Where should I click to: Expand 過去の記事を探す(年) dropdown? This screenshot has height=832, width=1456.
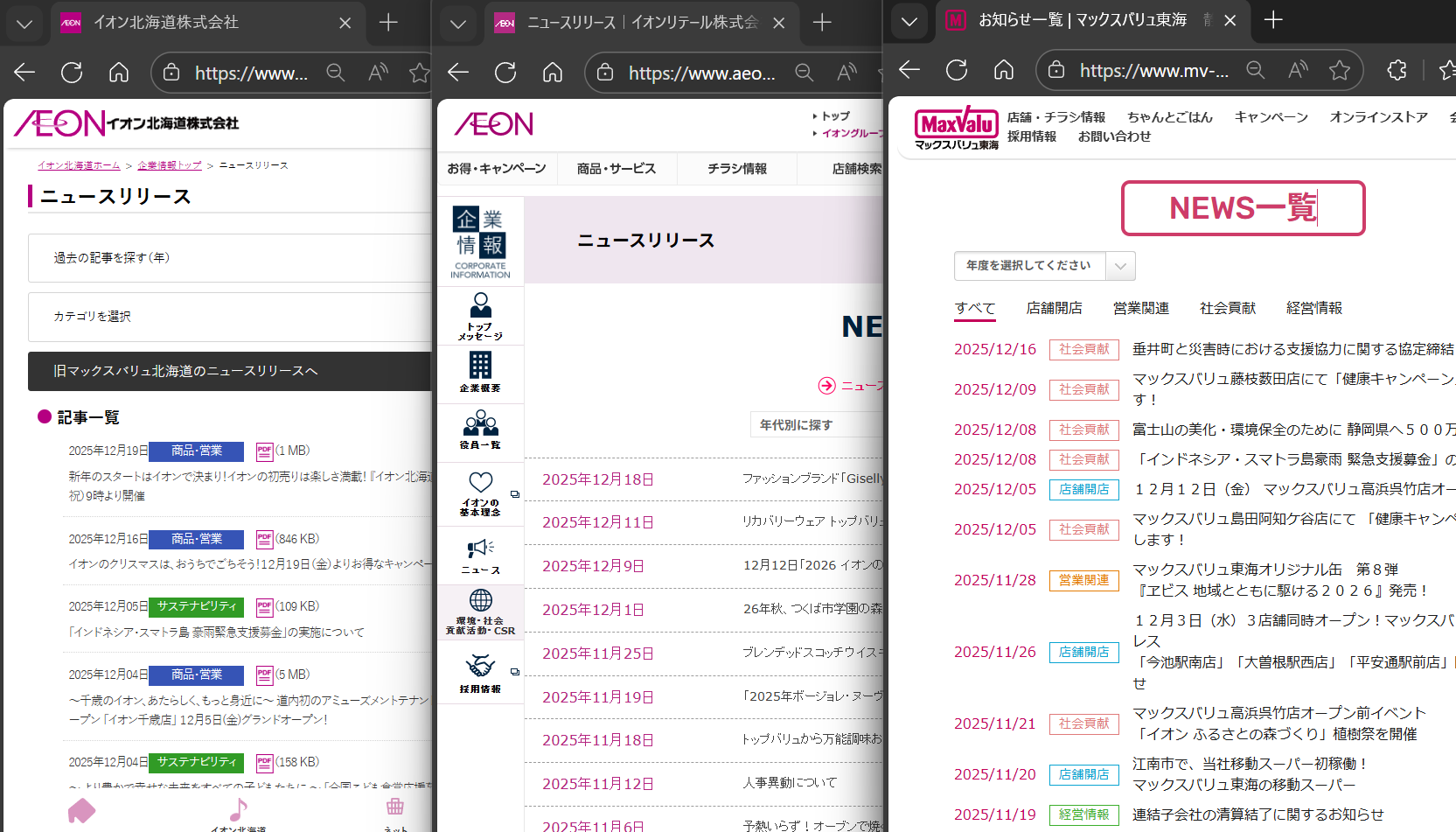pos(230,258)
